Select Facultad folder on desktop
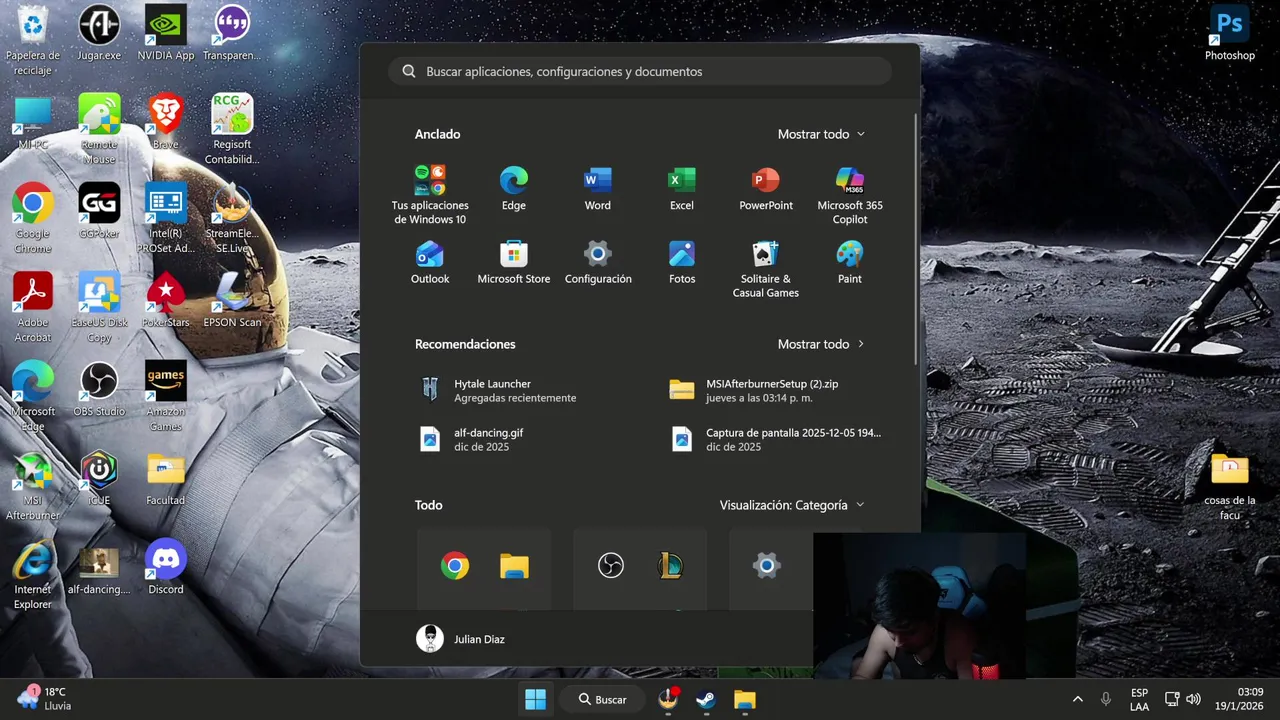Image resolution: width=1280 pixels, height=720 pixels. [x=166, y=479]
